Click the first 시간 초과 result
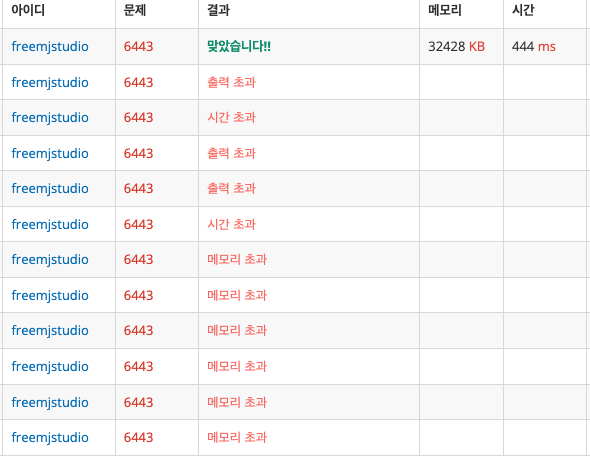Image resolution: width=590 pixels, height=460 pixels. click(x=231, y=117)
